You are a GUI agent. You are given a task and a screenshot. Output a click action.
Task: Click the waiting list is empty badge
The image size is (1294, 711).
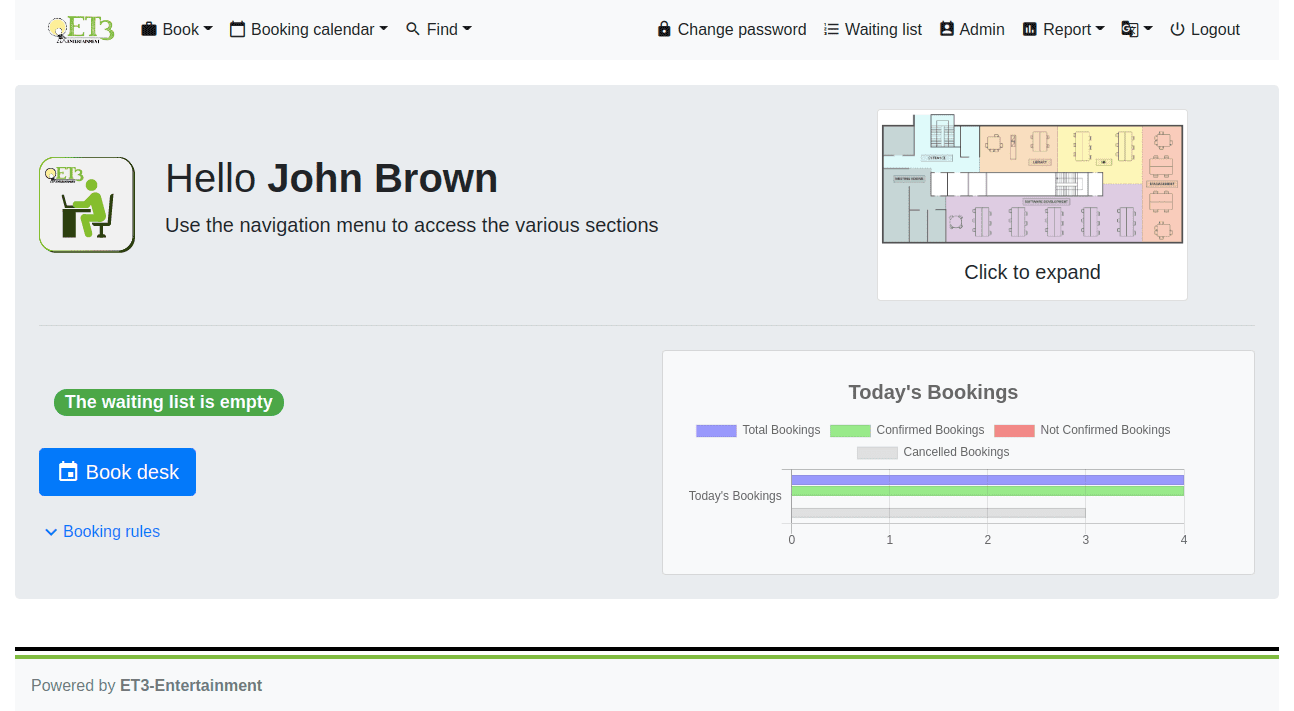click(x=169, y=402)
